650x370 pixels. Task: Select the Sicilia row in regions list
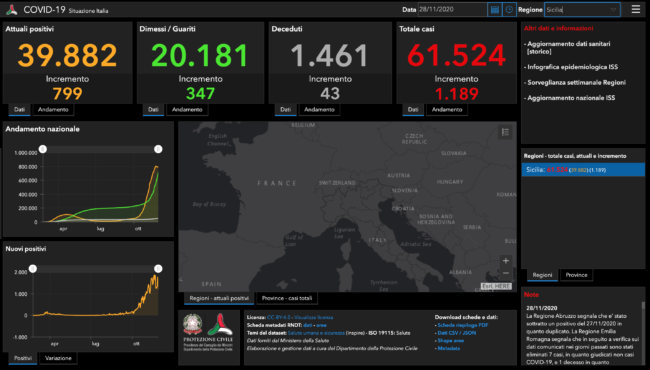pos(583,169)
